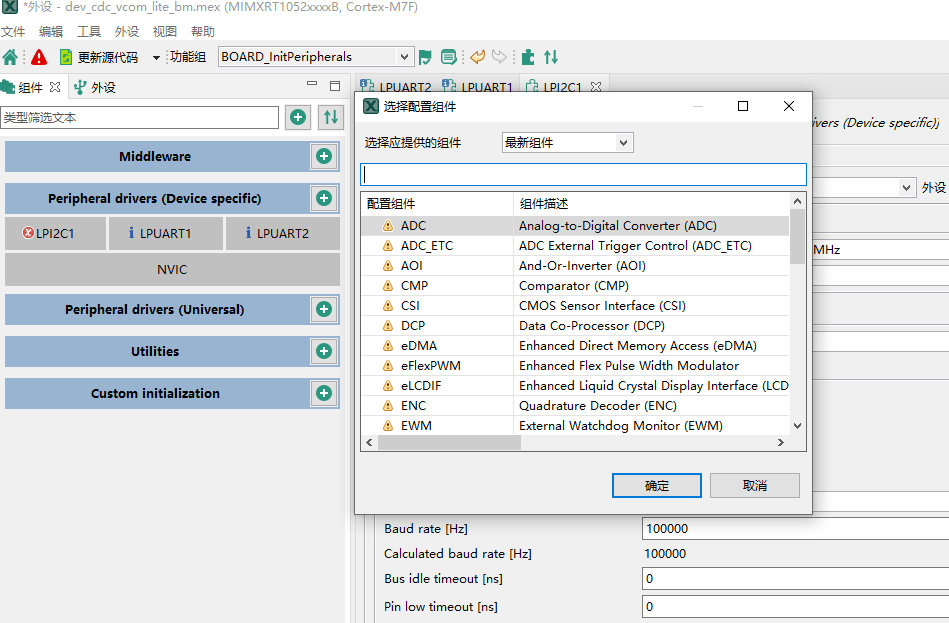
Task: Click the up-down sort toolbar icon
Action: click(x=551, y=56)
